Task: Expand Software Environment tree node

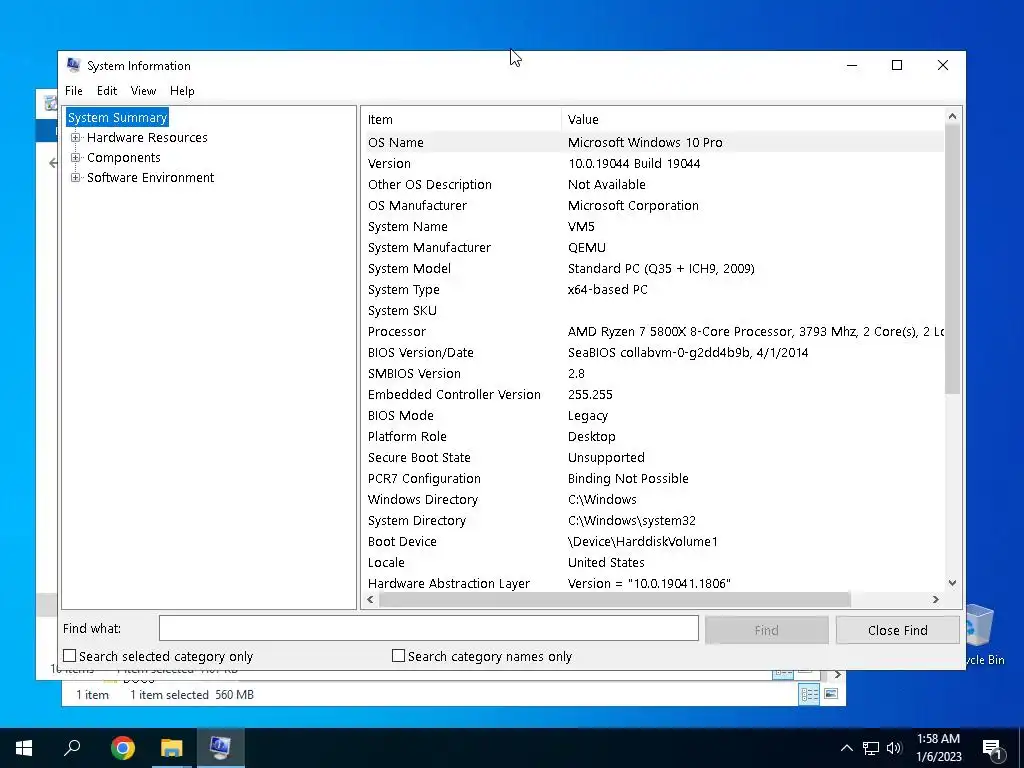Action: [76, 178]
